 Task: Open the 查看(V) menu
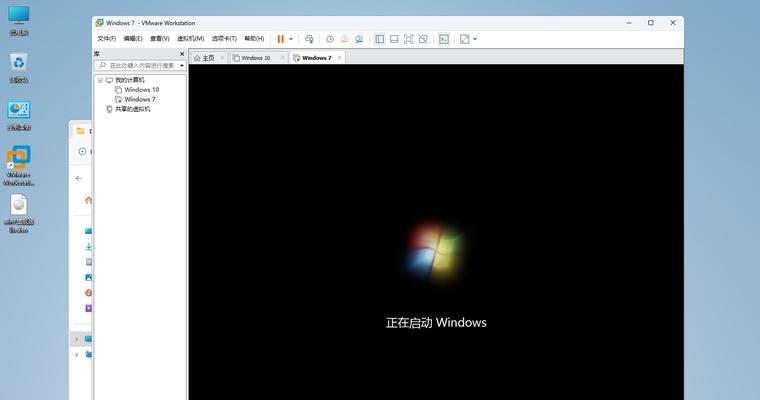(159, 39)
